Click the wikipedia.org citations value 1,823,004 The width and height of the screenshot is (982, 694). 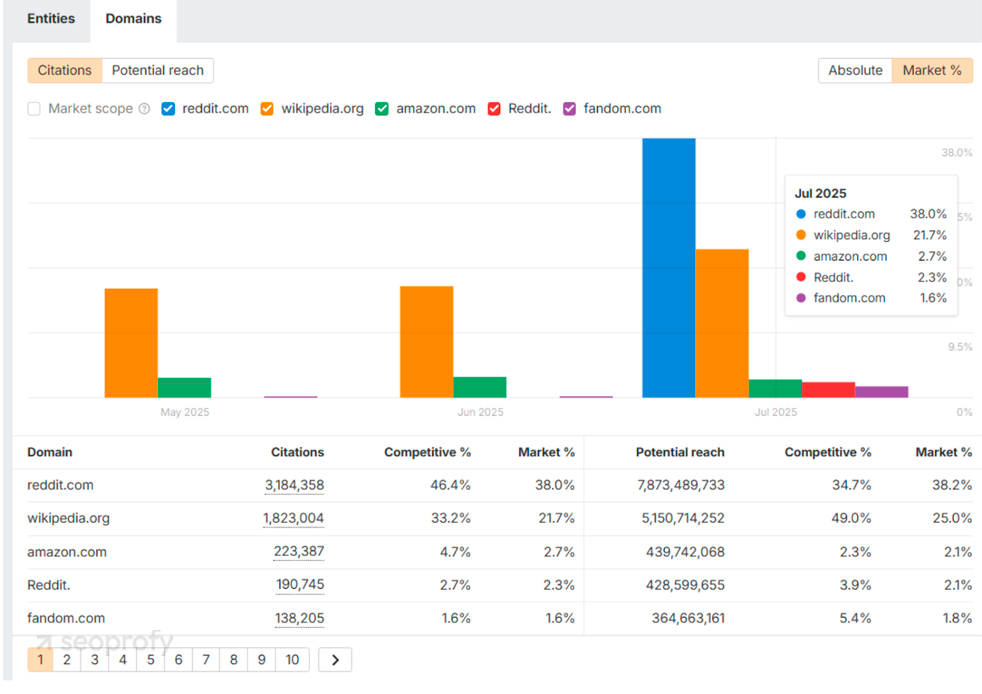click(x=293, y=519)
